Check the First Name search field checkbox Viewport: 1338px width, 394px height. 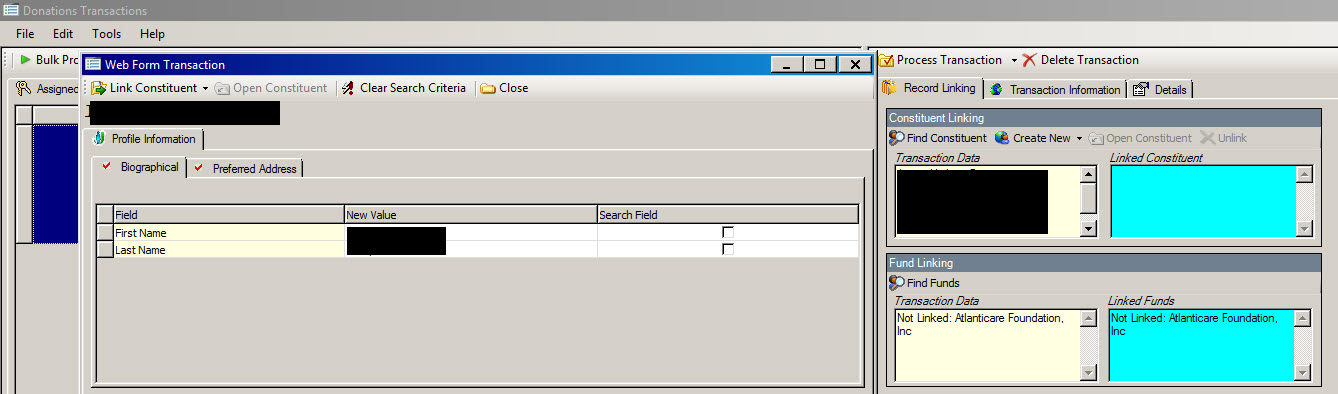pyautogui.click(x=728, y=233)
